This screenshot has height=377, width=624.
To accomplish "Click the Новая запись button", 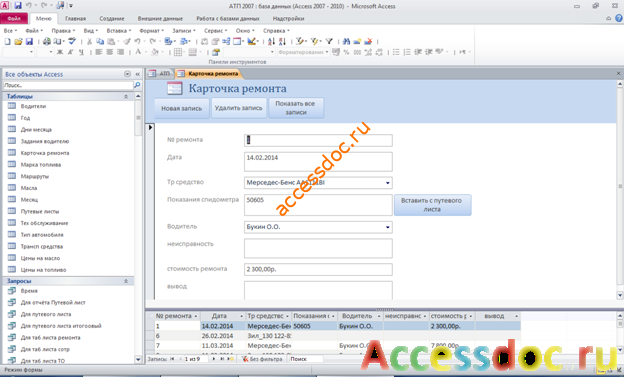I will pyautogui.click(x=181, y=108).
